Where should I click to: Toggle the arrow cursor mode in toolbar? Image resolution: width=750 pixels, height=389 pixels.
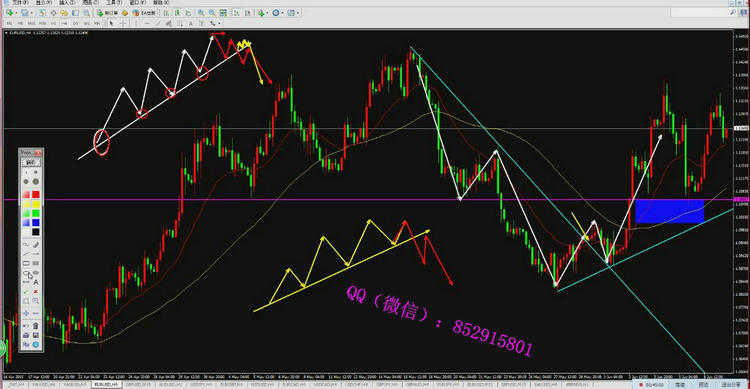(111, 23)
